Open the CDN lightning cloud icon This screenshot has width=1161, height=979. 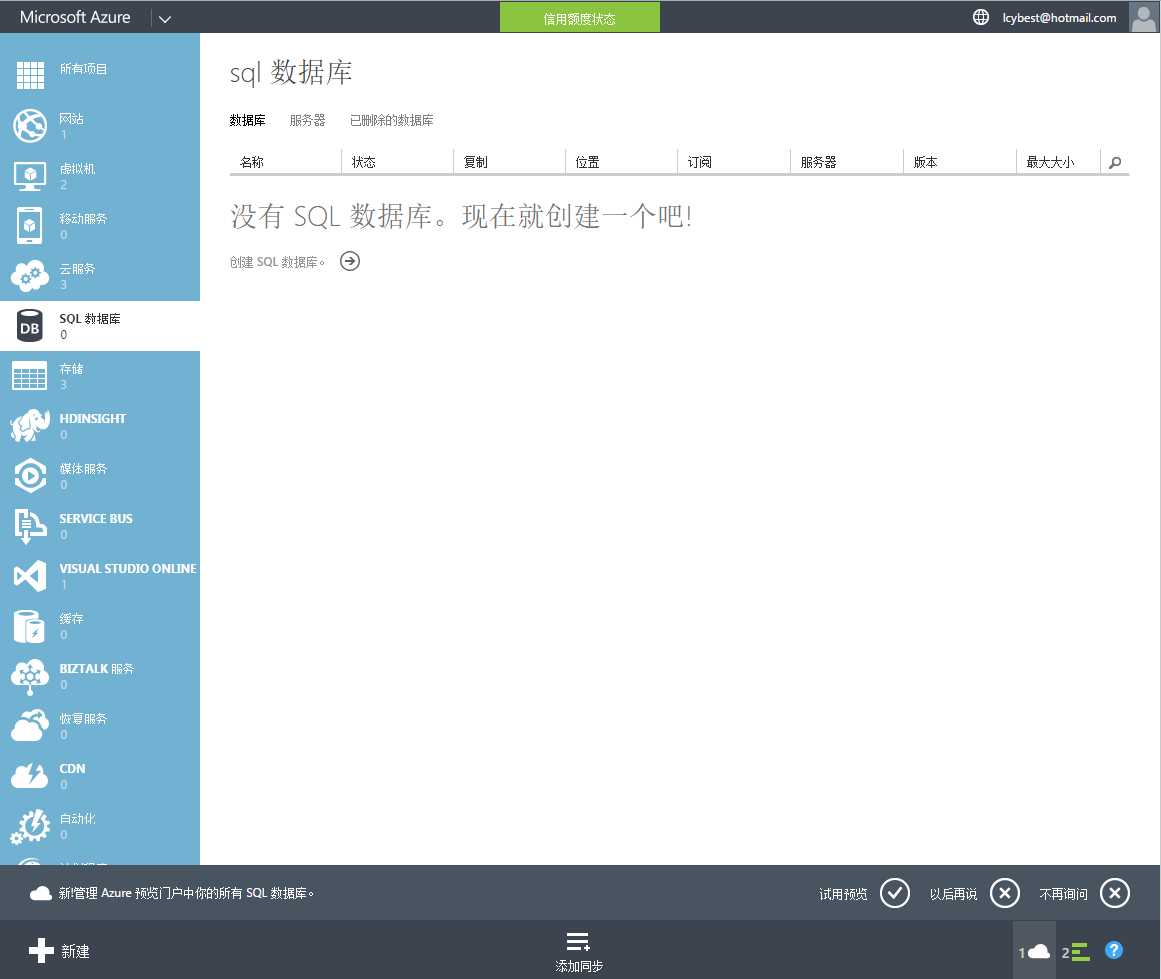tap(30, 775)
